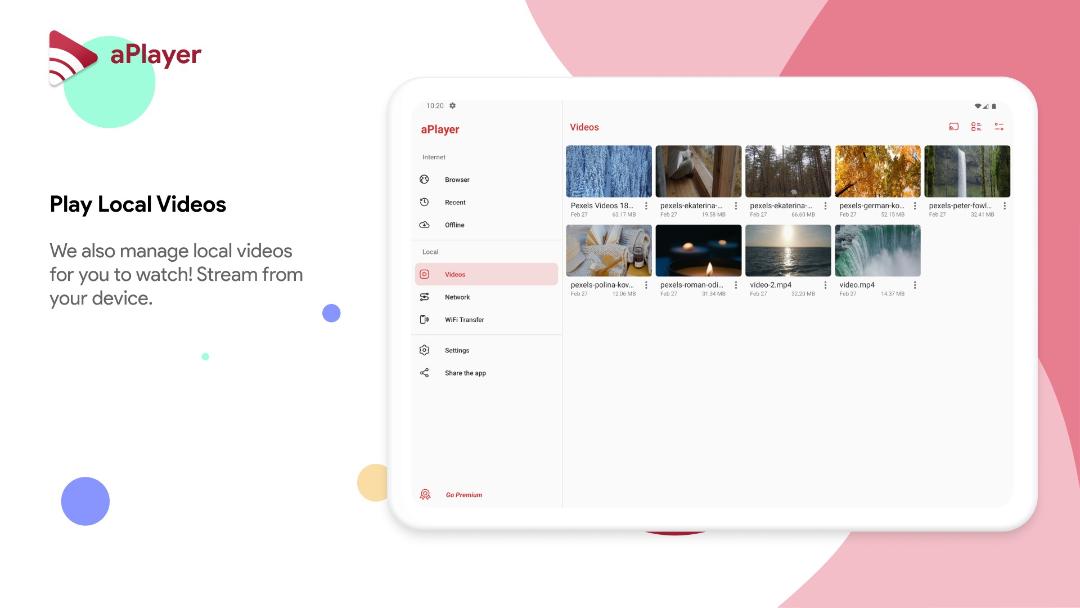The height and width of the screenshot is (608, 1080).
Task: Switch view with the list layout icon
Action: click(x=976, y=127)
